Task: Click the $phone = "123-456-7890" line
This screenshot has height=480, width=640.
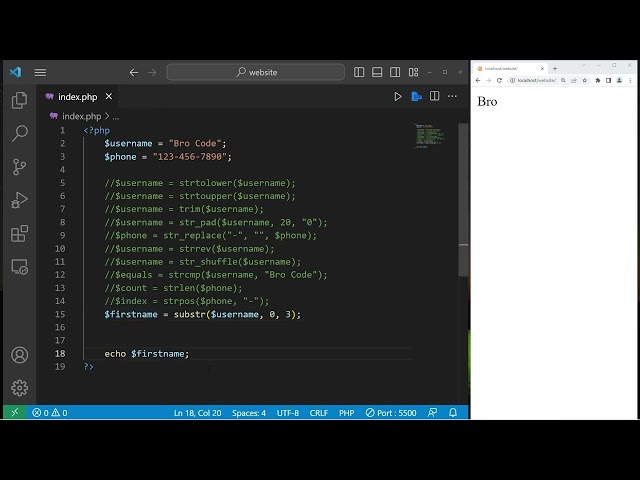Action: [168, 157]
